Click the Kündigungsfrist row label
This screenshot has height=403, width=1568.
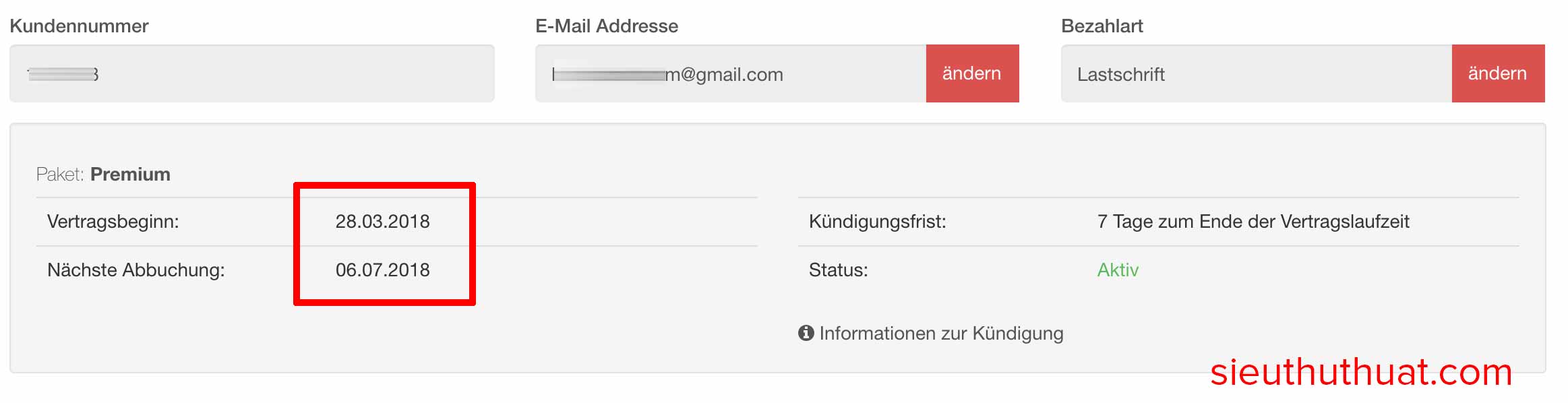pyautogui.click(x=877, y=221)
